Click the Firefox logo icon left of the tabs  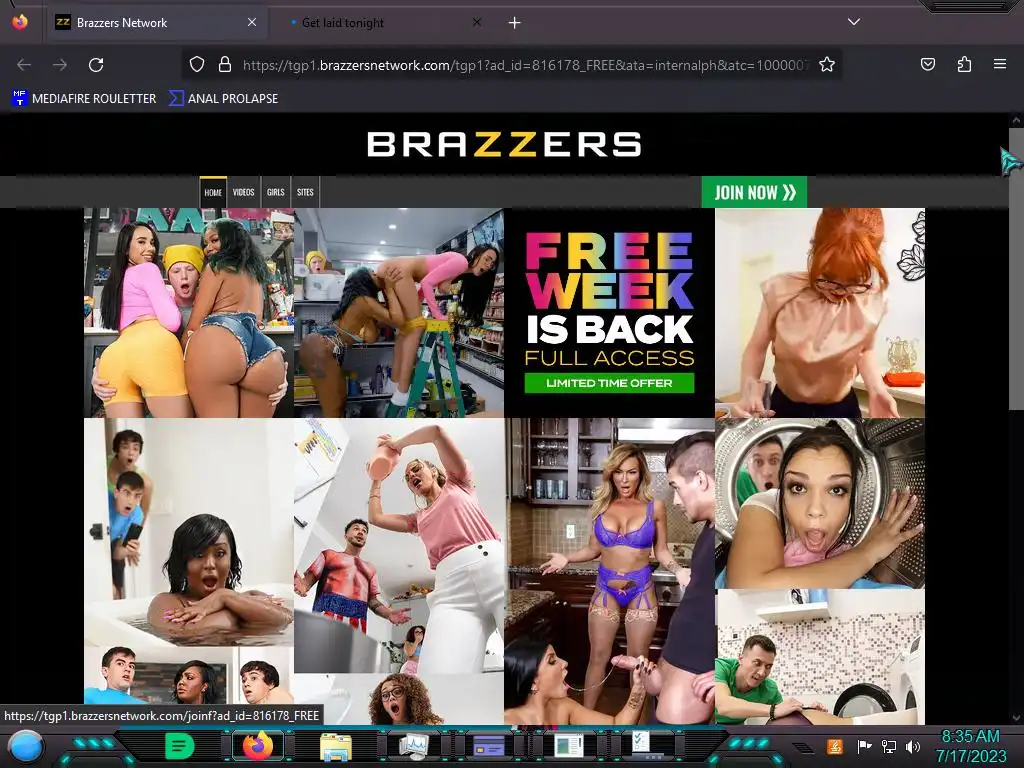(x=20, y=22)
